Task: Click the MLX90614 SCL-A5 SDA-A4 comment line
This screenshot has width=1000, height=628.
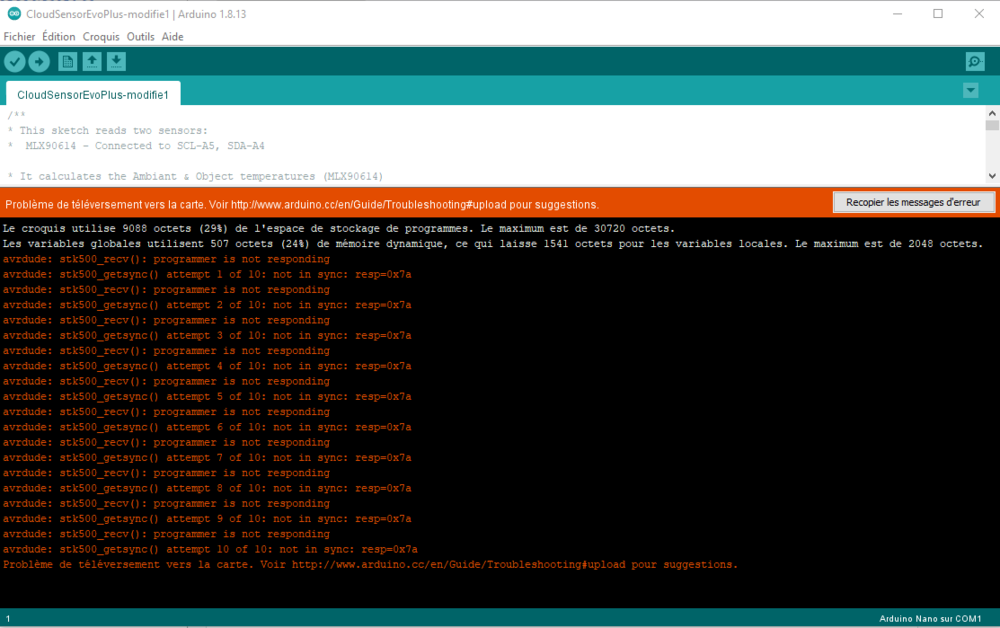Action: [x=136, y=145]
